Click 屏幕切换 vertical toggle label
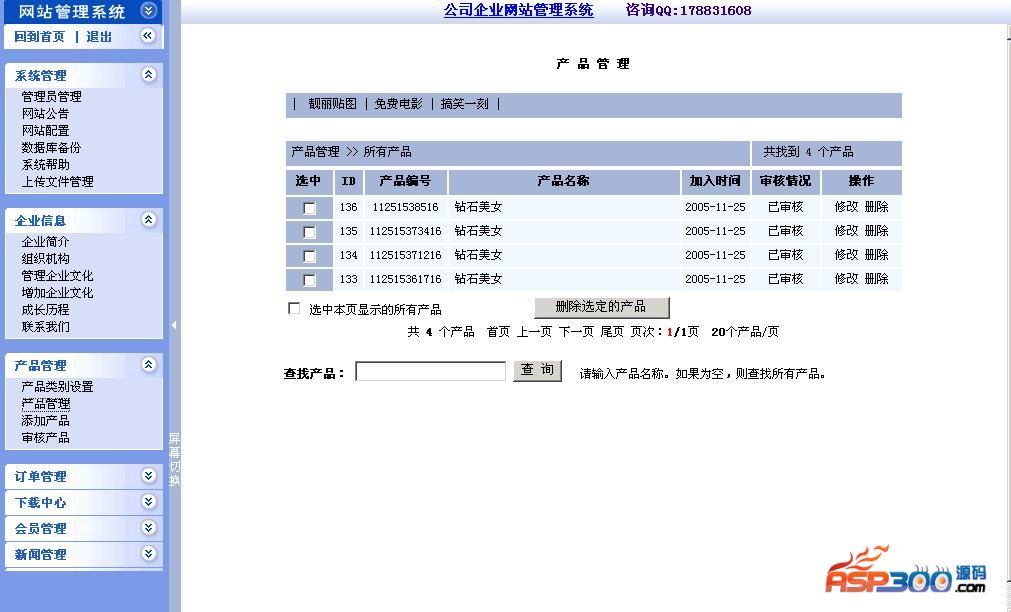This screenshot has height=612, width=1011. [174, 459]
